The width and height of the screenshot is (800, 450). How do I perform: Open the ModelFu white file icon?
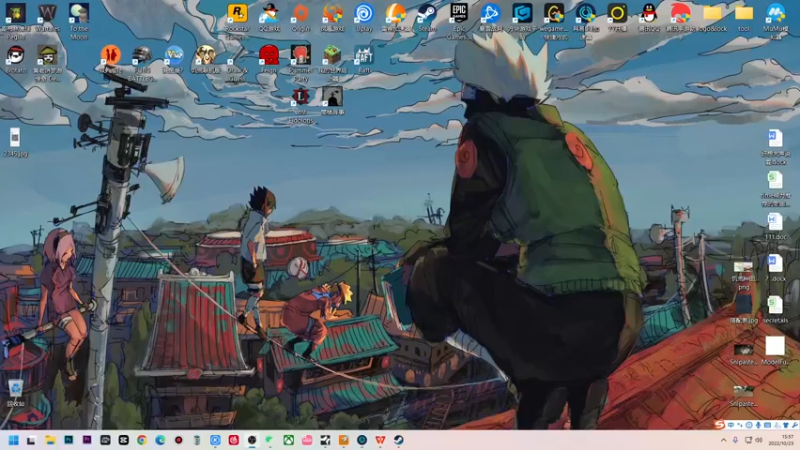pos(775,351)
